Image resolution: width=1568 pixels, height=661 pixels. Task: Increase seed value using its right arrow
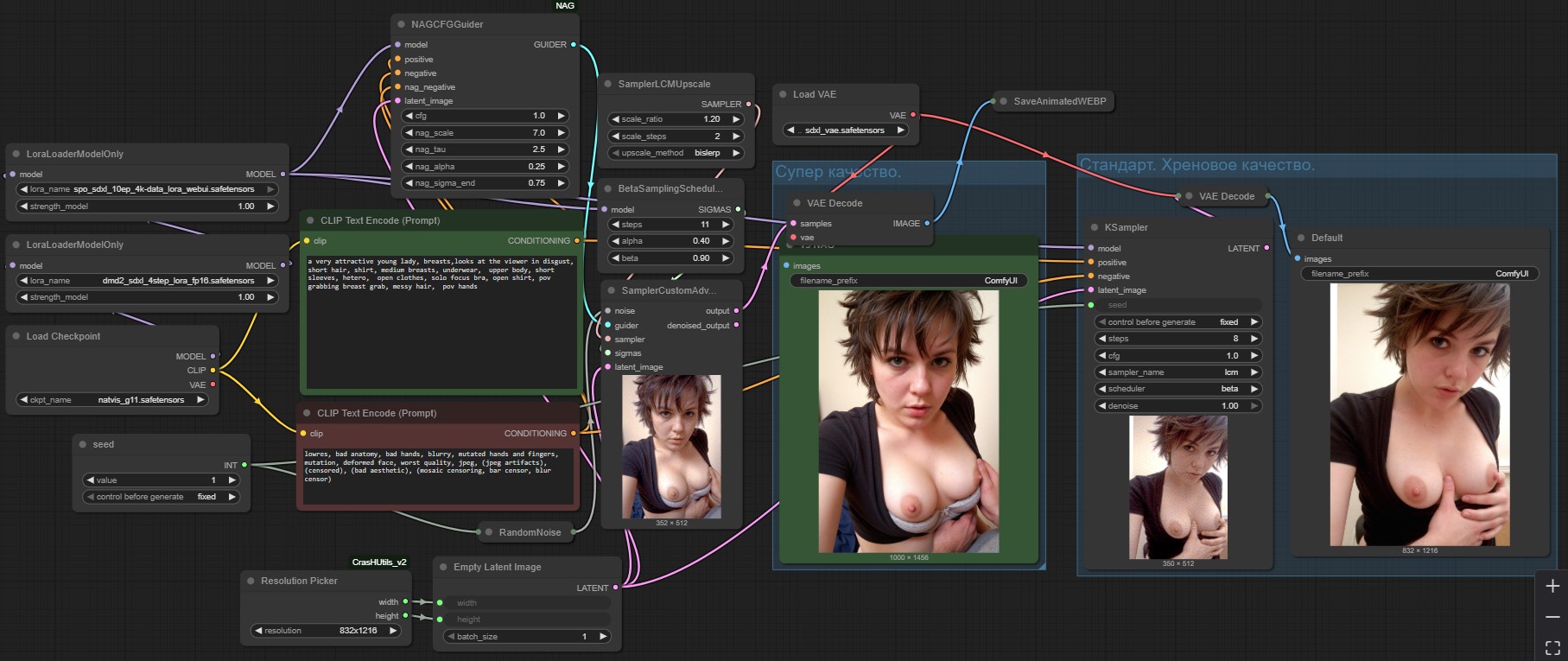(232, 480)
